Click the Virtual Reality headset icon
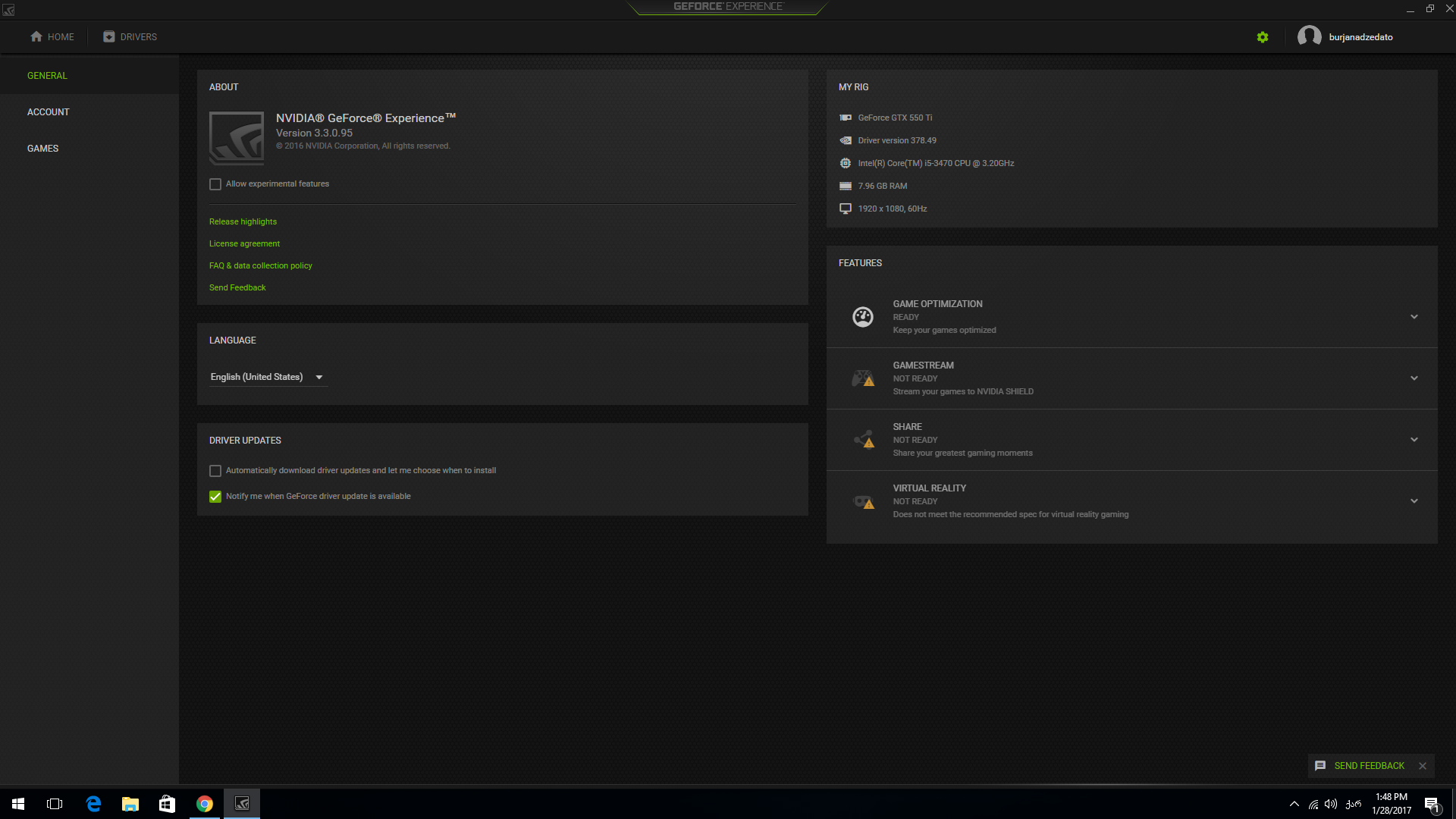The height and width of the screenshot is (819, 1456). coord(863,501)
